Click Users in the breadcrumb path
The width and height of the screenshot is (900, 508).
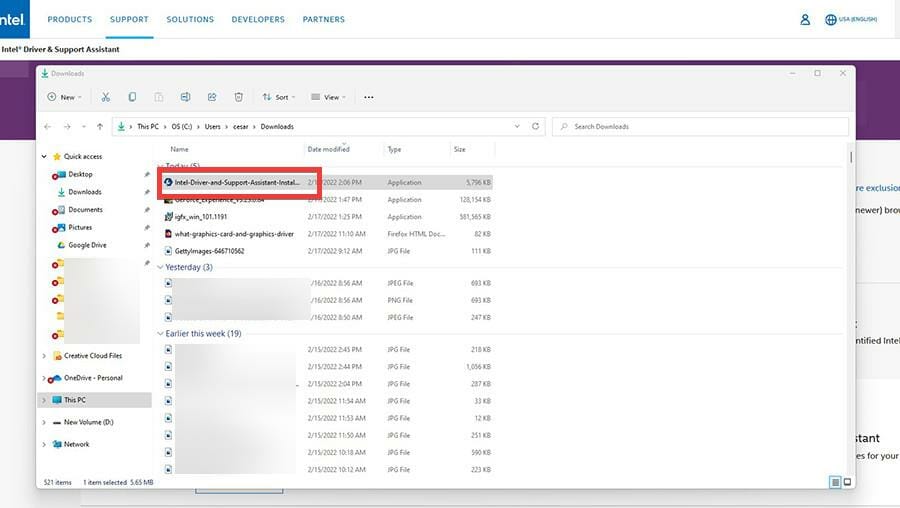(x=212, y=126)
